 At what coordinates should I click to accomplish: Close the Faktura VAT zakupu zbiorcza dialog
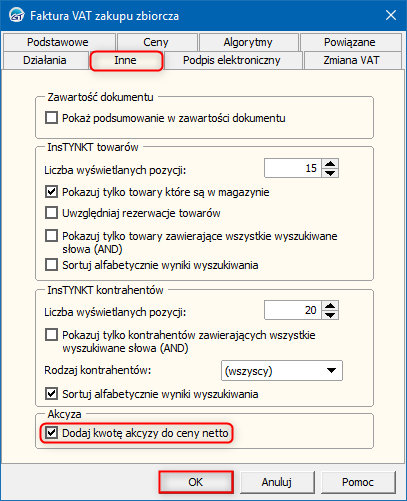pyautogui.click(x=391, y=15)
